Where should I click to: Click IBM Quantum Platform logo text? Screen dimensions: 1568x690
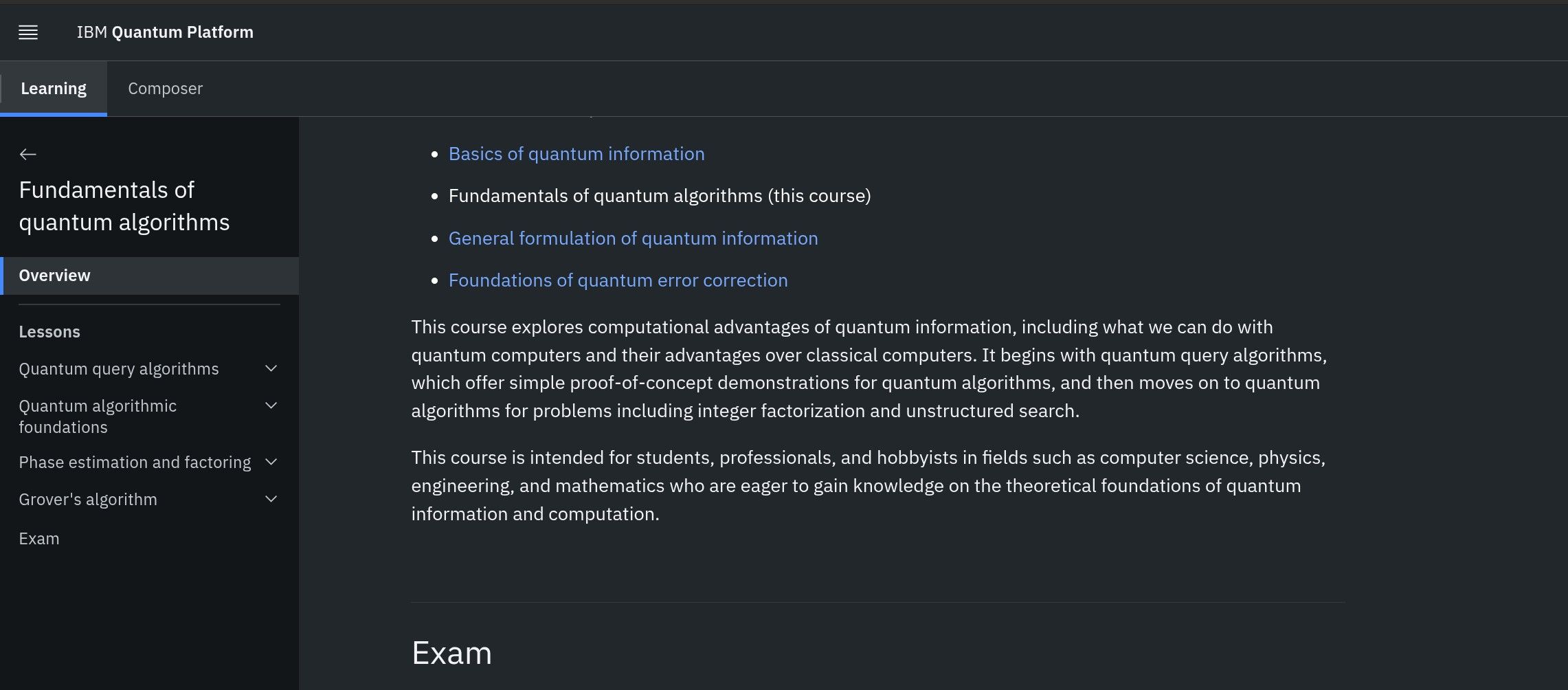165,32
